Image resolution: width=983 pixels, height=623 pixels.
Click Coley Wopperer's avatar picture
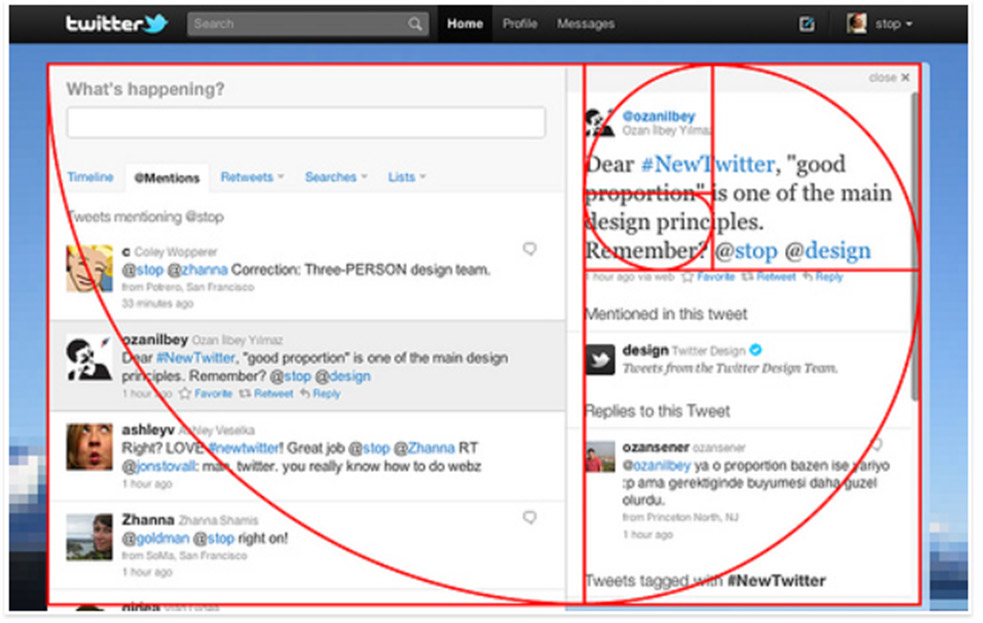click(x=90, y=268)
